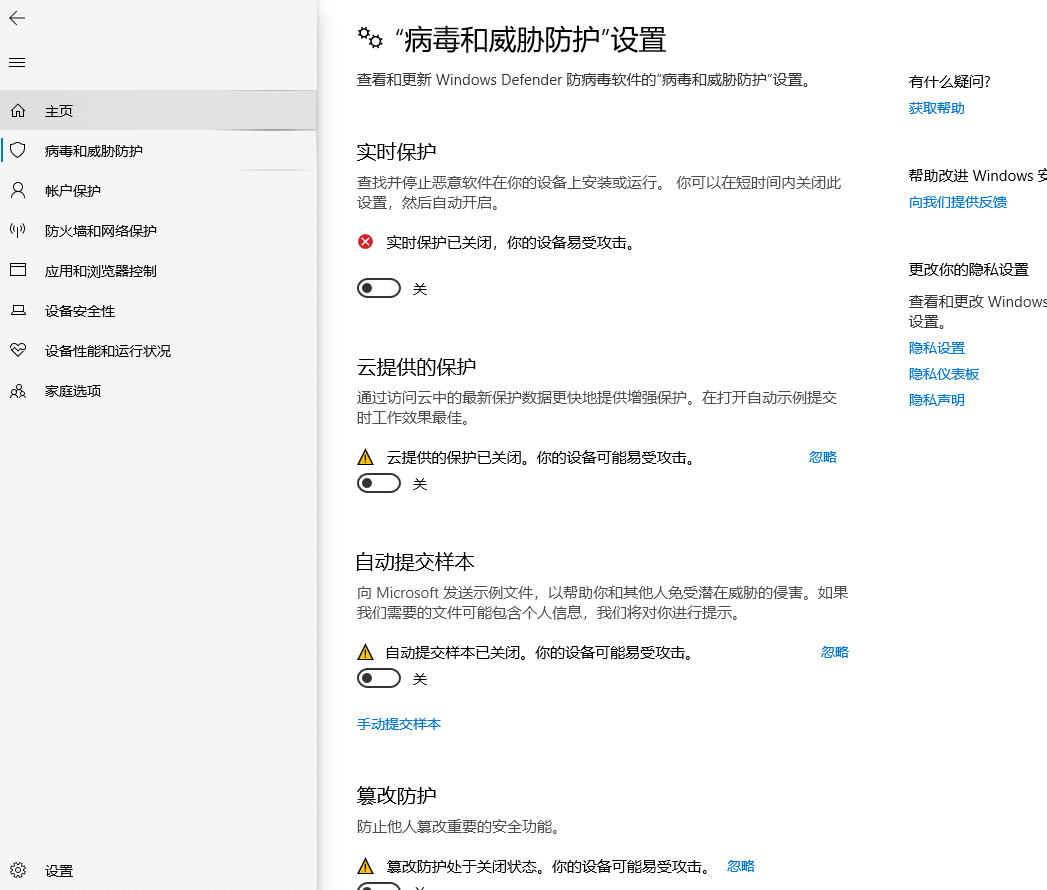Image resolution: width=1047 pixels, height=890 pixels.
Task: Collapse the sidebar with the hamburger button
Action: [x=16, y=62]
